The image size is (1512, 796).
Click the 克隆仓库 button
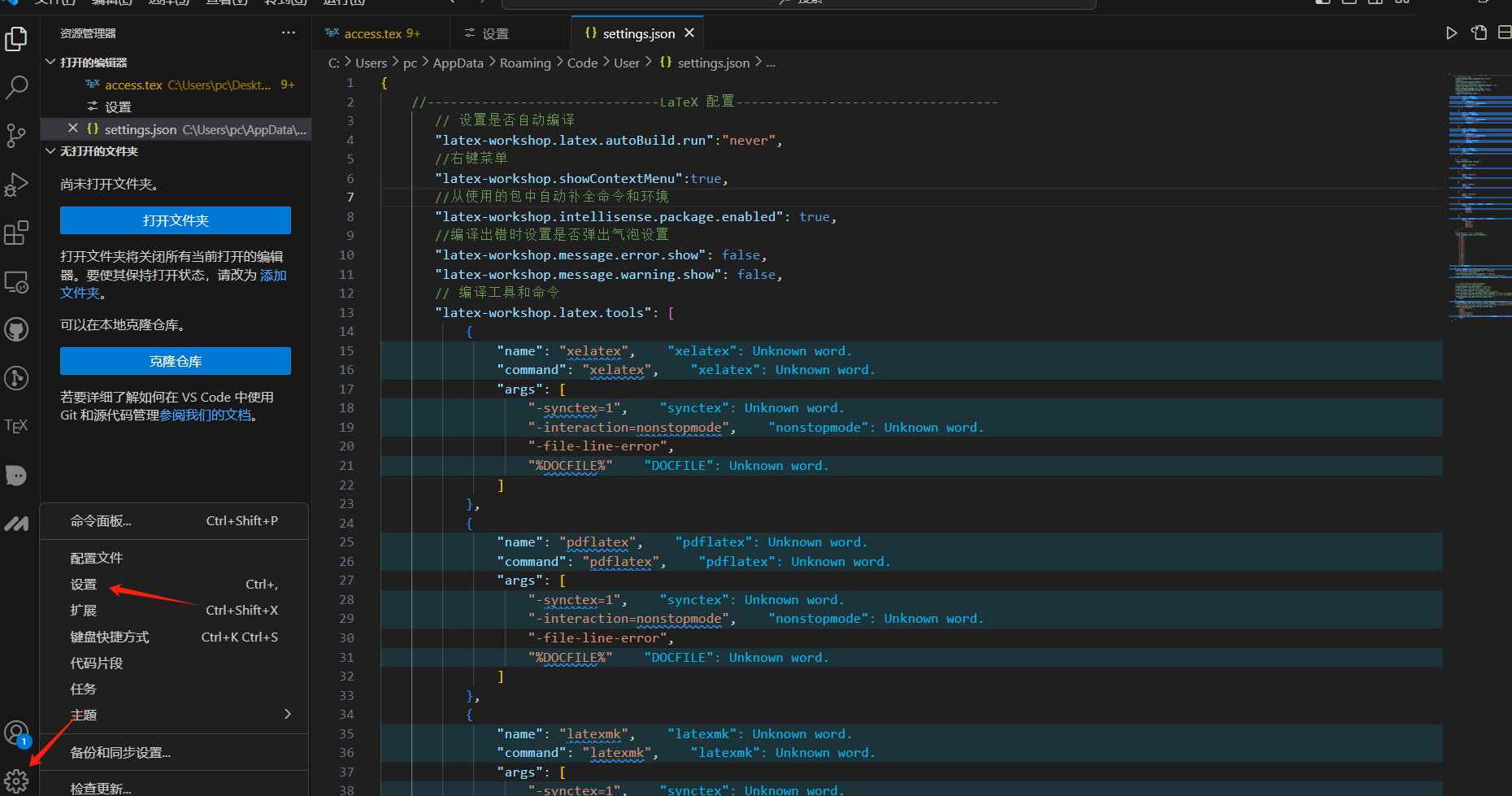(x=176, y=361)
